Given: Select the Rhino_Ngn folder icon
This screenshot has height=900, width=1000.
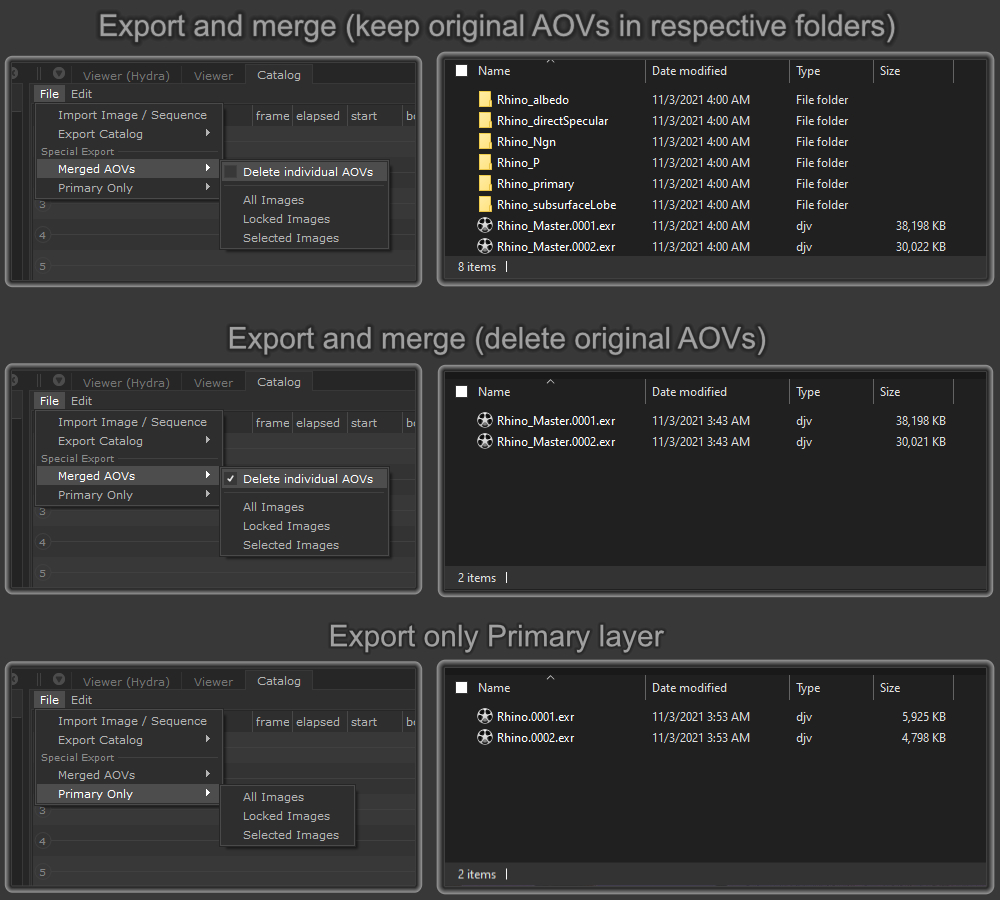Looking at the screenshot, I should pyautogui.click(x=485, y=142).
